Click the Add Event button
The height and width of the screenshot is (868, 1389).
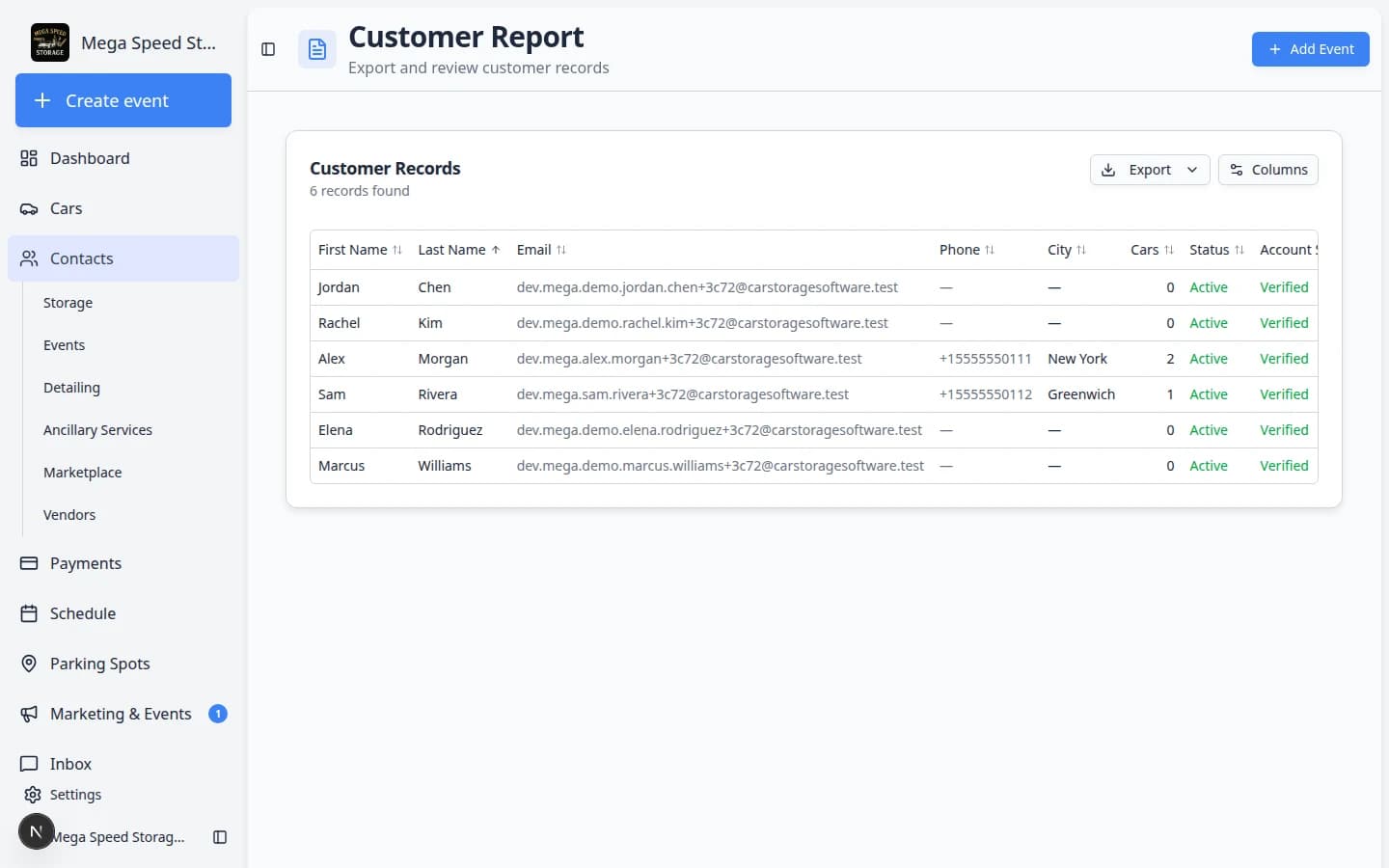(x=1311, y=49)
